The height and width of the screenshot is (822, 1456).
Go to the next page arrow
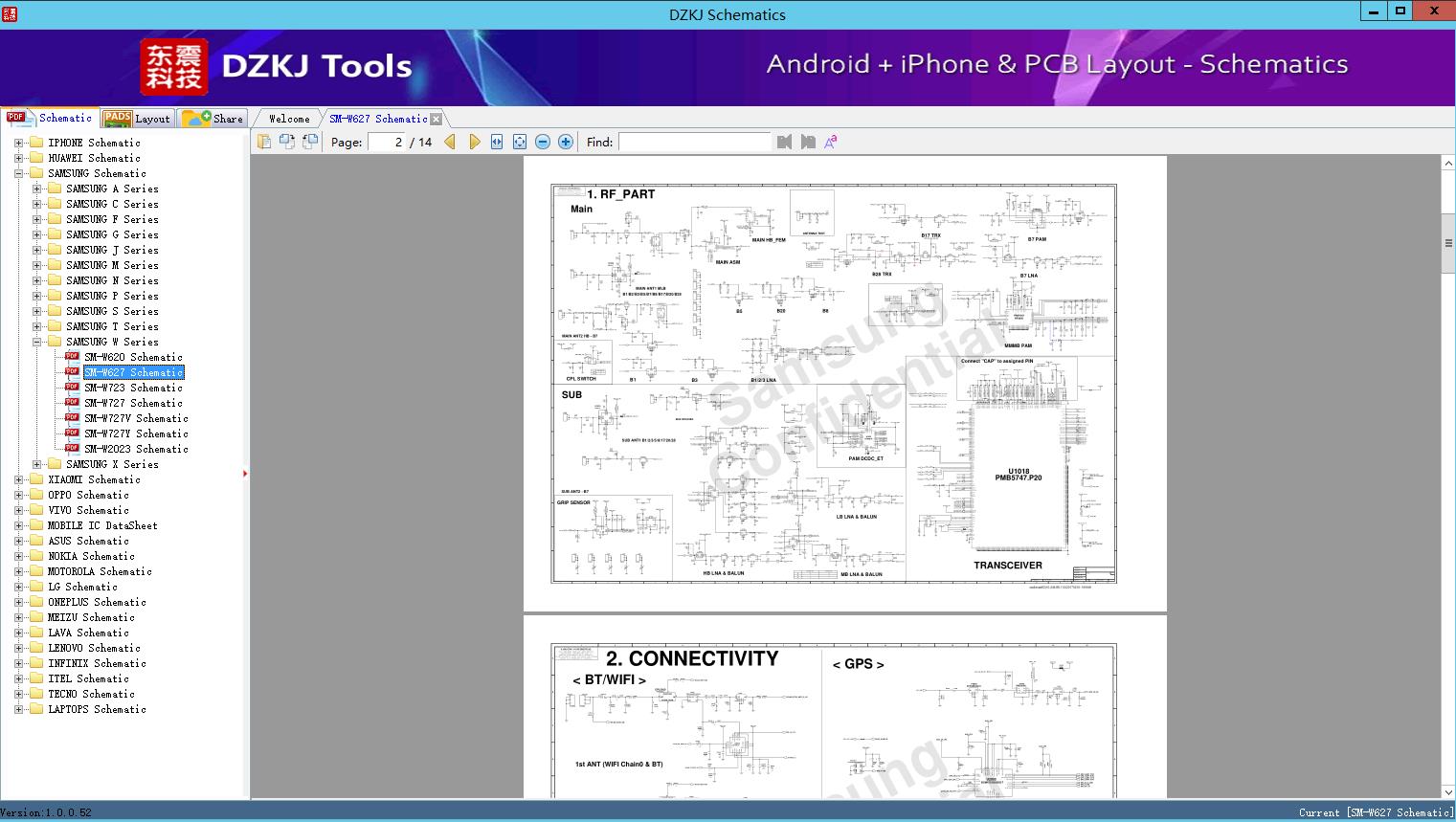click(x=474, y=142)
